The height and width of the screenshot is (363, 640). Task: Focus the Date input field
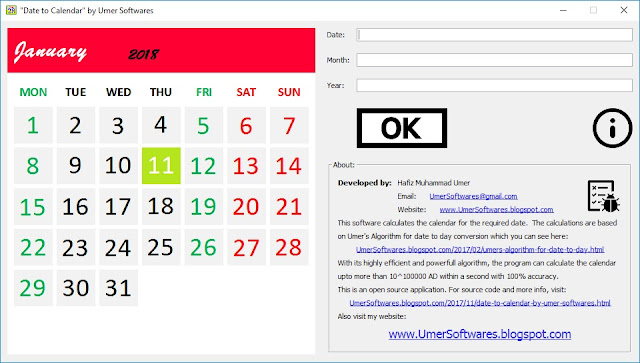pyautogui.click(x=494, y=35)
